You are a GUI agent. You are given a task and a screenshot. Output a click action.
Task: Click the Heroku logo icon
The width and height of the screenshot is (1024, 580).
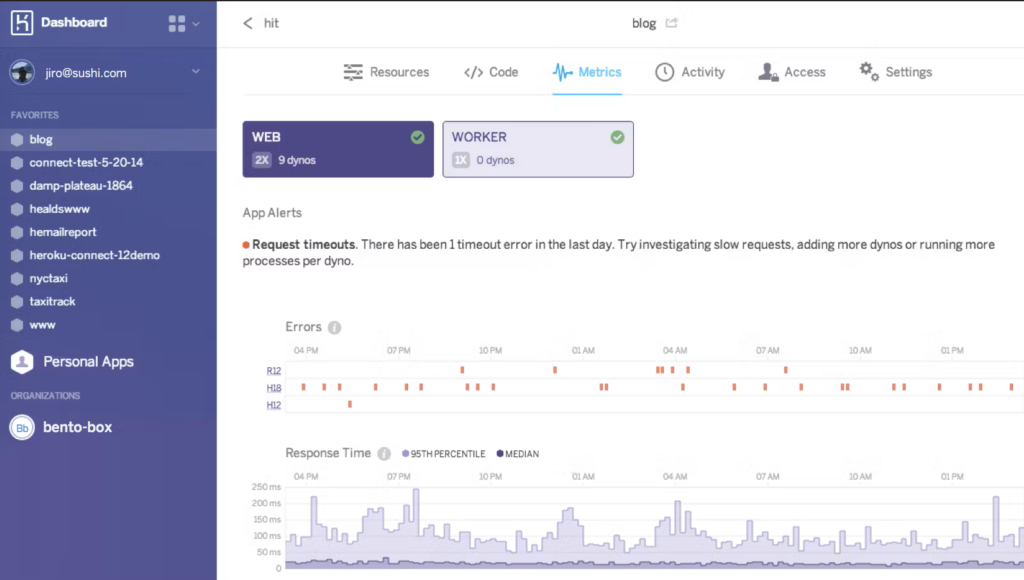tap(21, 21)
